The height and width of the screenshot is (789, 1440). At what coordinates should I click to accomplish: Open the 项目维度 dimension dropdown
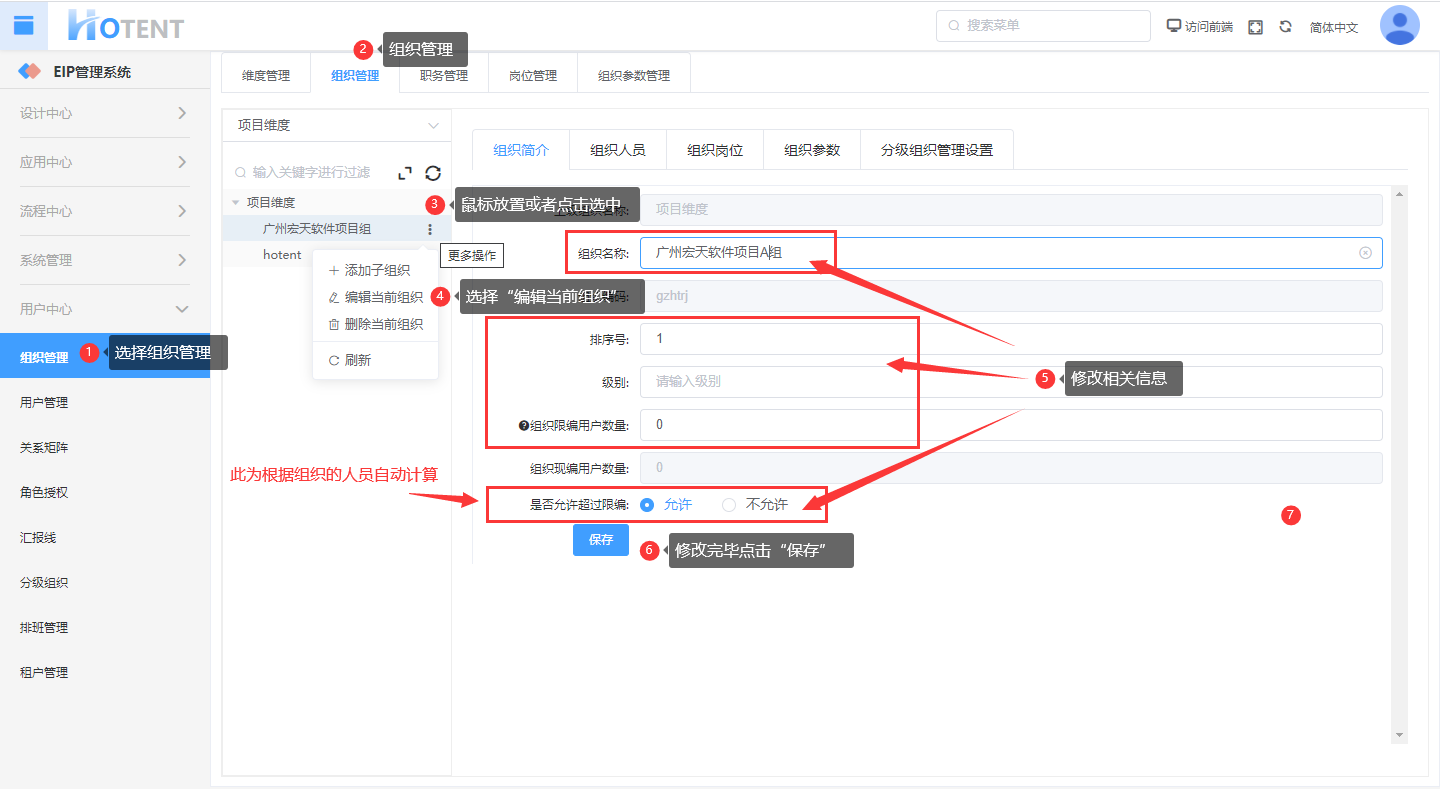tap(337, 125)
